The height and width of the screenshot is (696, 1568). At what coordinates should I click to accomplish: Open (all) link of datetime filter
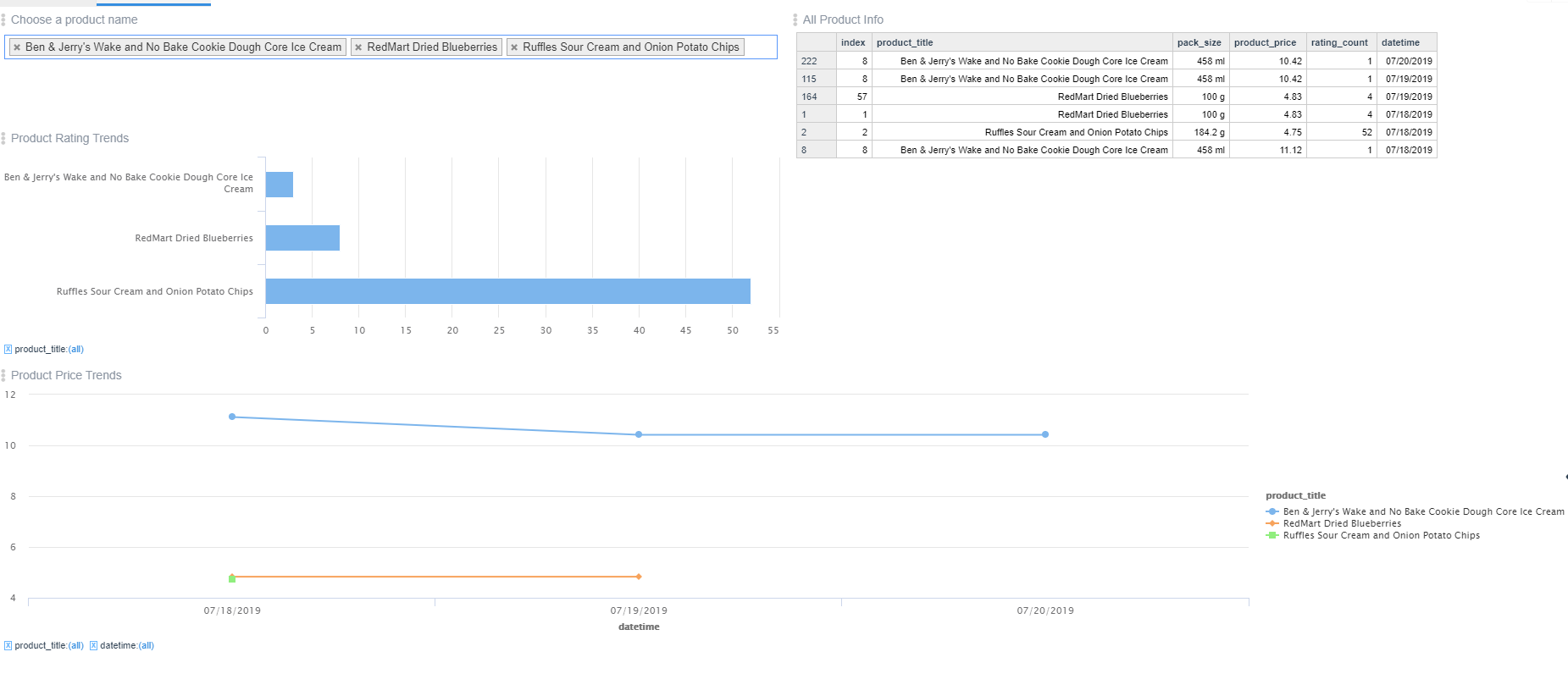[x=147, y=645]
